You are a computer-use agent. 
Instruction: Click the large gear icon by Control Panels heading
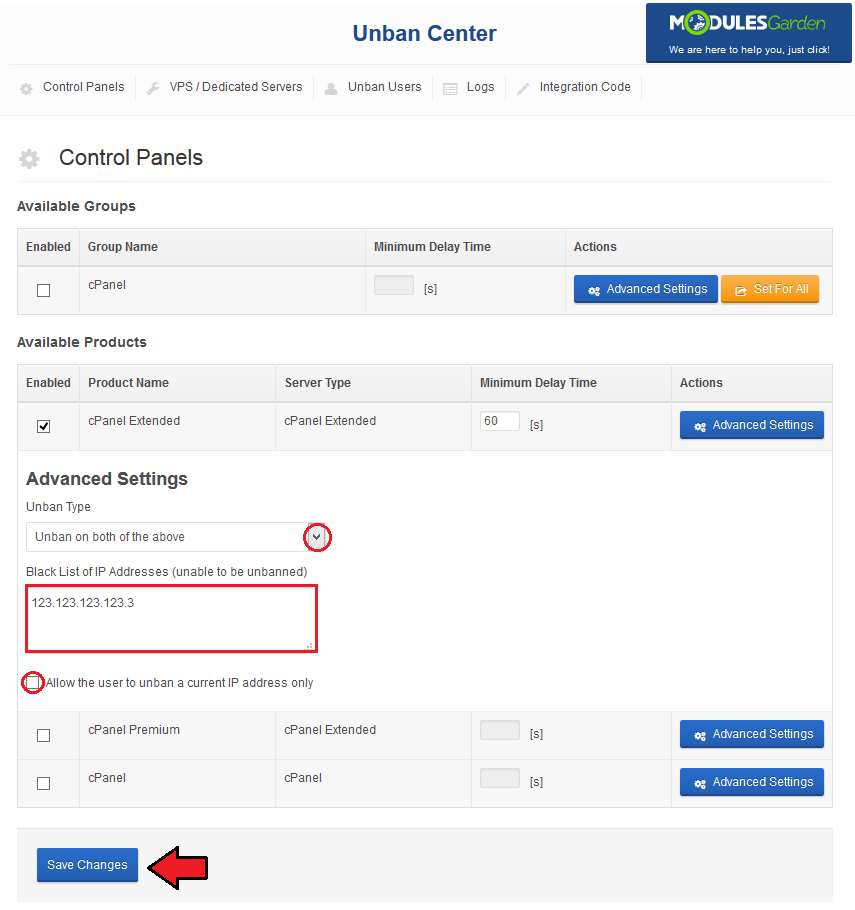(x=29, y=158)
